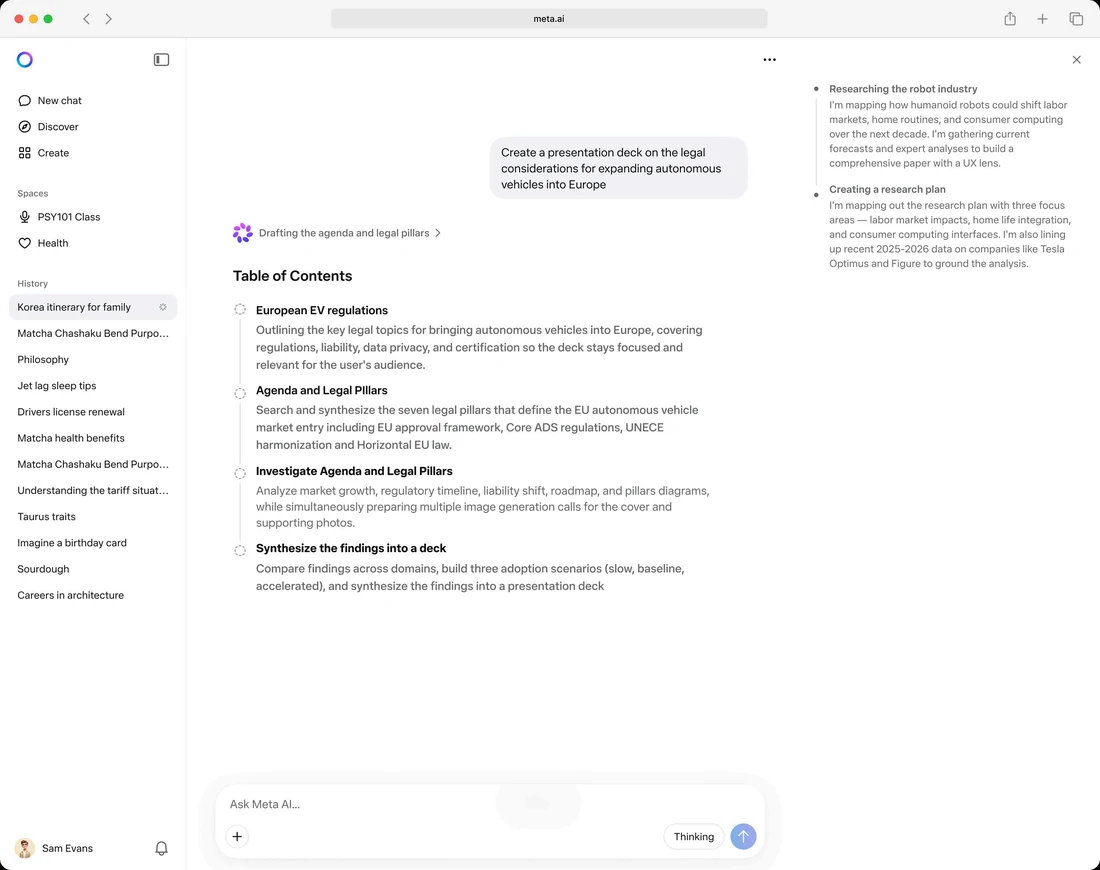Open Jet lag sleep tips chat
The image size is (1100, 870).
(93, 385)
